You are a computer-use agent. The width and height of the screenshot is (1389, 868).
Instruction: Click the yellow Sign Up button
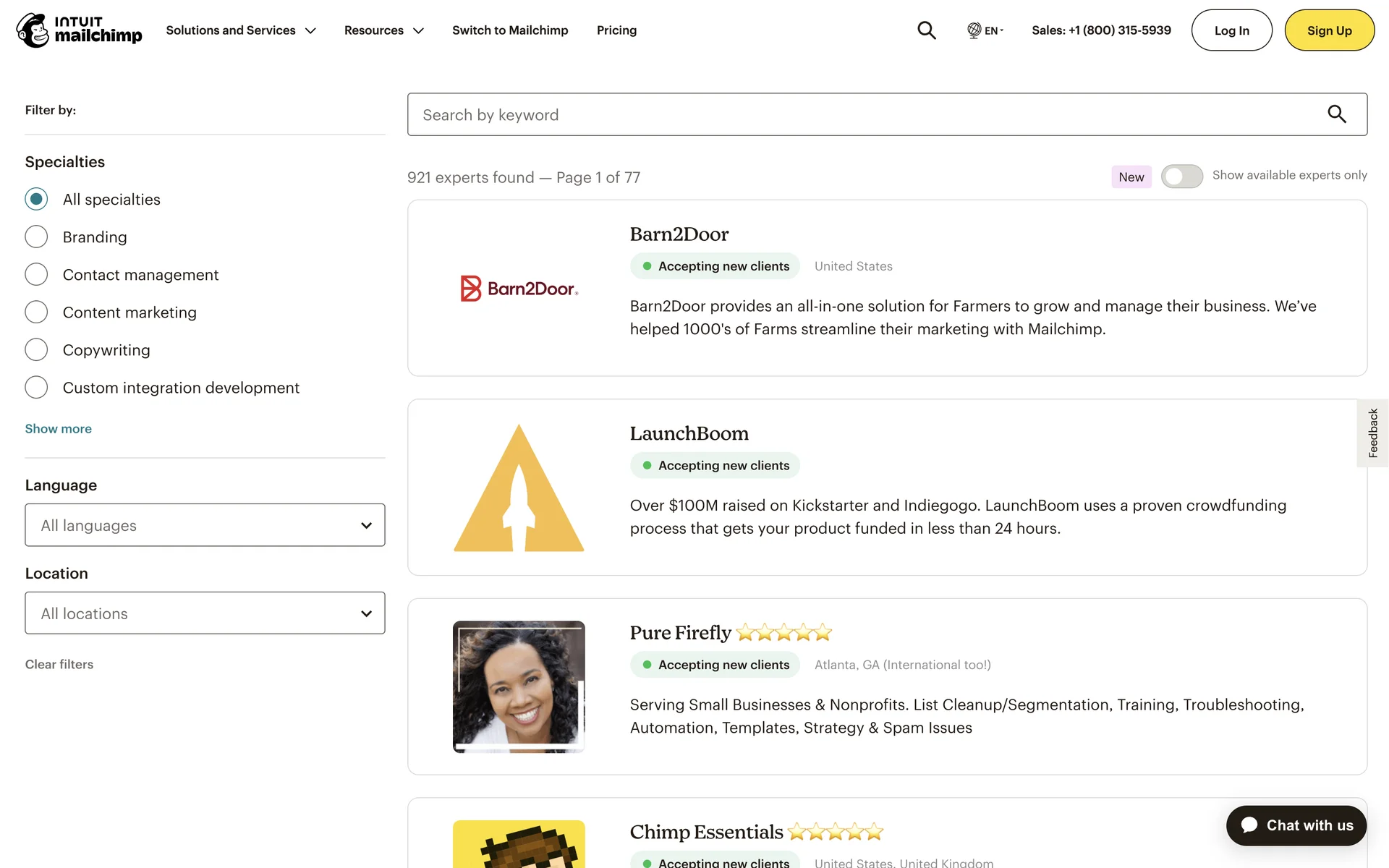tap(1329, 30)
